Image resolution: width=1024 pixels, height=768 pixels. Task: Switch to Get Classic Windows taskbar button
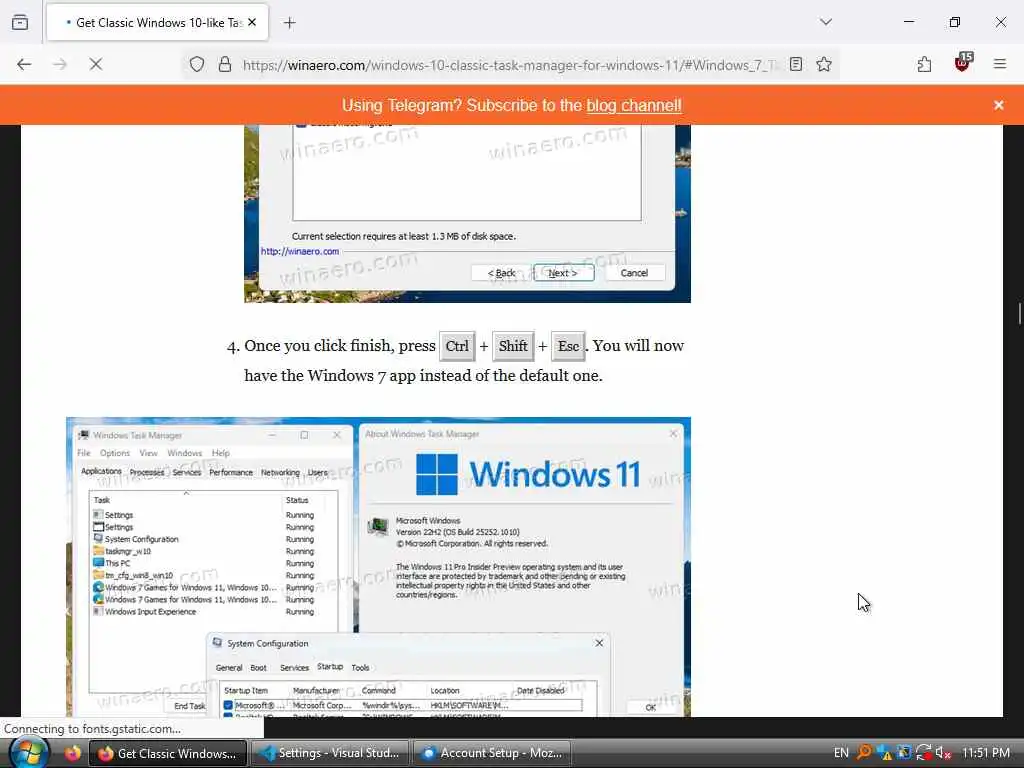(168, 753)
